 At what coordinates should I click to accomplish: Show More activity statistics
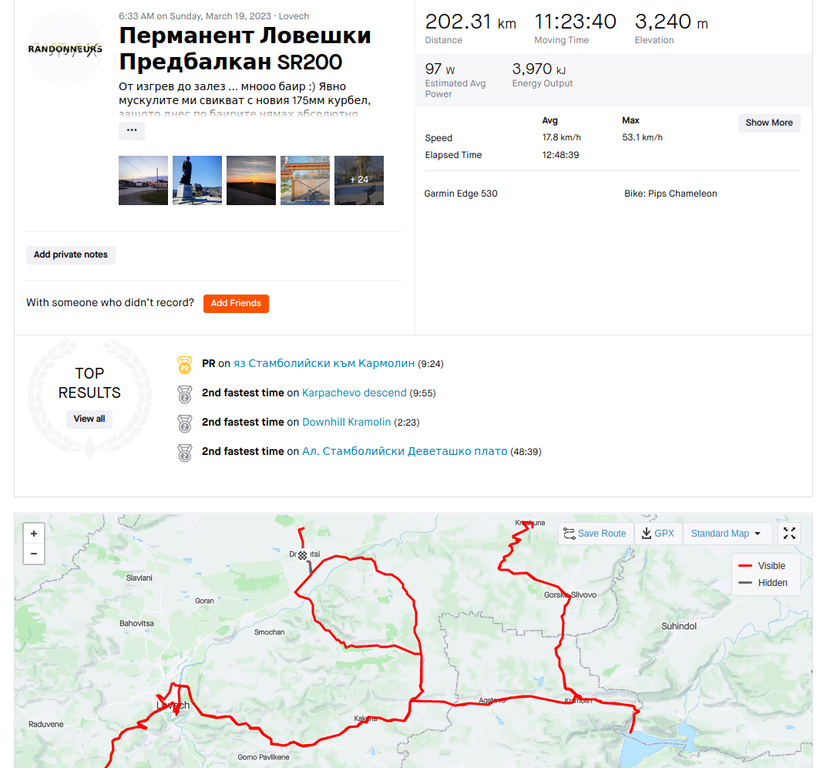(769, 123)
